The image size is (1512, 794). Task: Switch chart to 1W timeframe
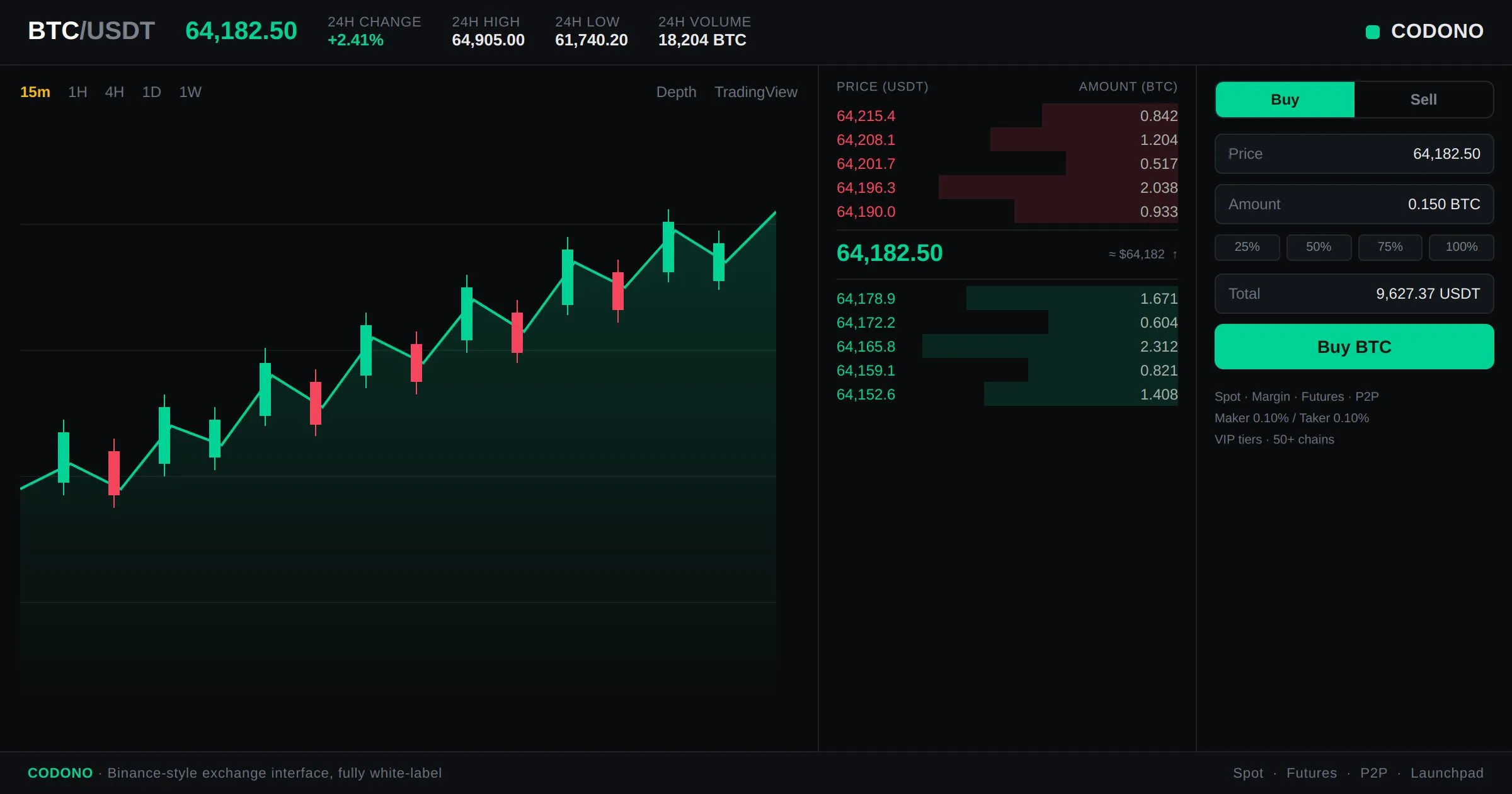pyautogui.click(x=190, y=92)
